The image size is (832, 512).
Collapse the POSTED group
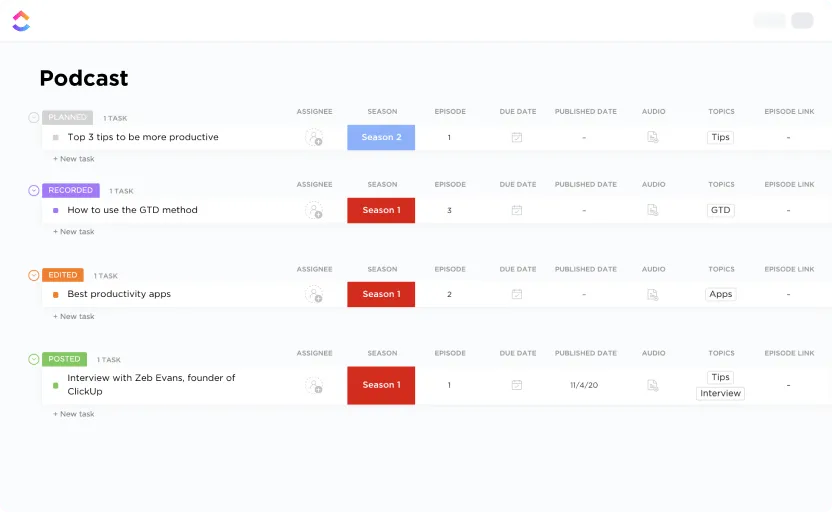33,359
